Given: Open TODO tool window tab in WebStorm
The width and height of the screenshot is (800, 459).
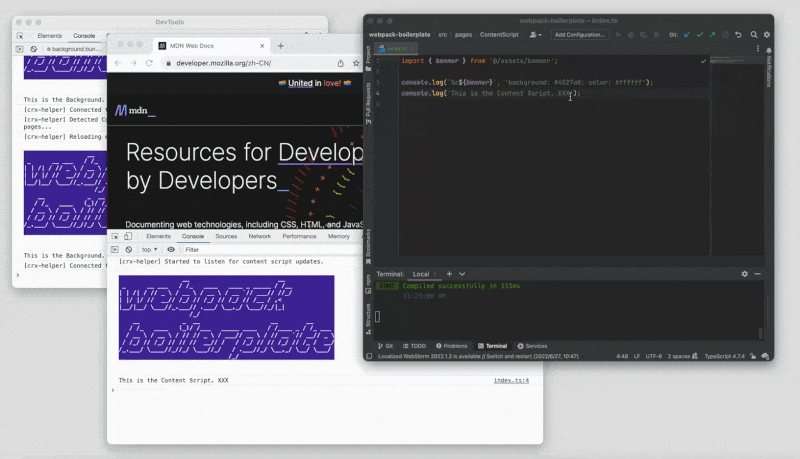Looking at the screenshot, I should click(x=414, y=346).
